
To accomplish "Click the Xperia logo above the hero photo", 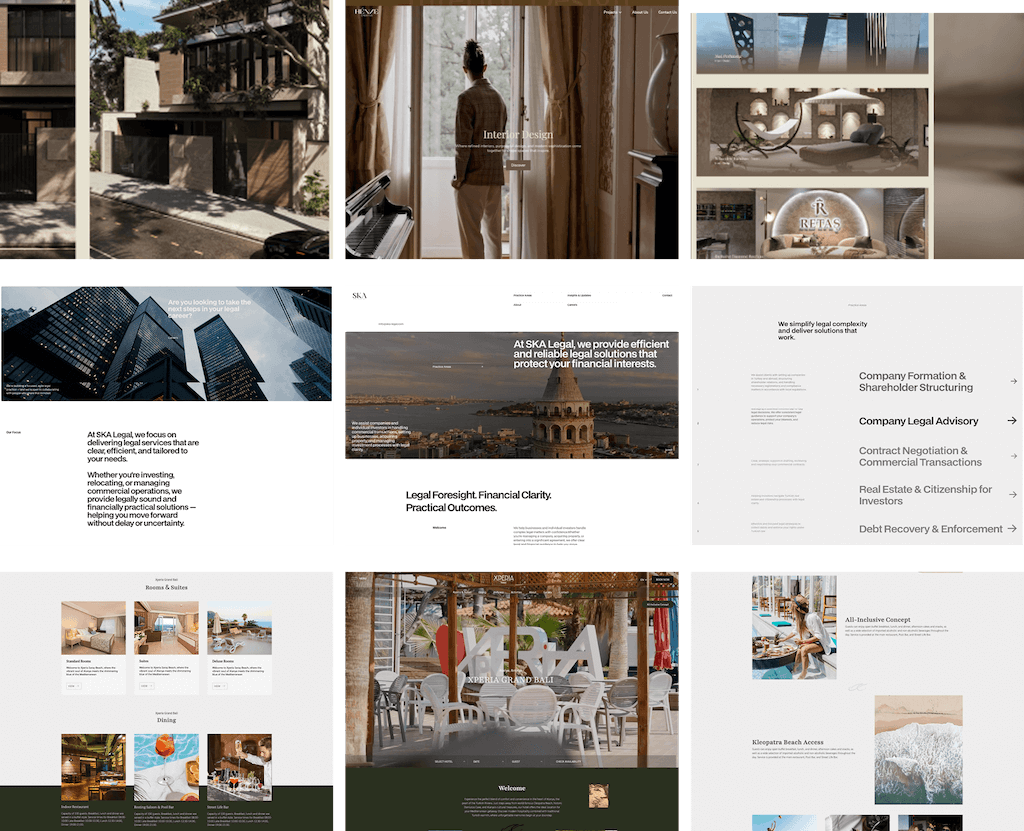I will pyautogui.click(x=504, y=578).
